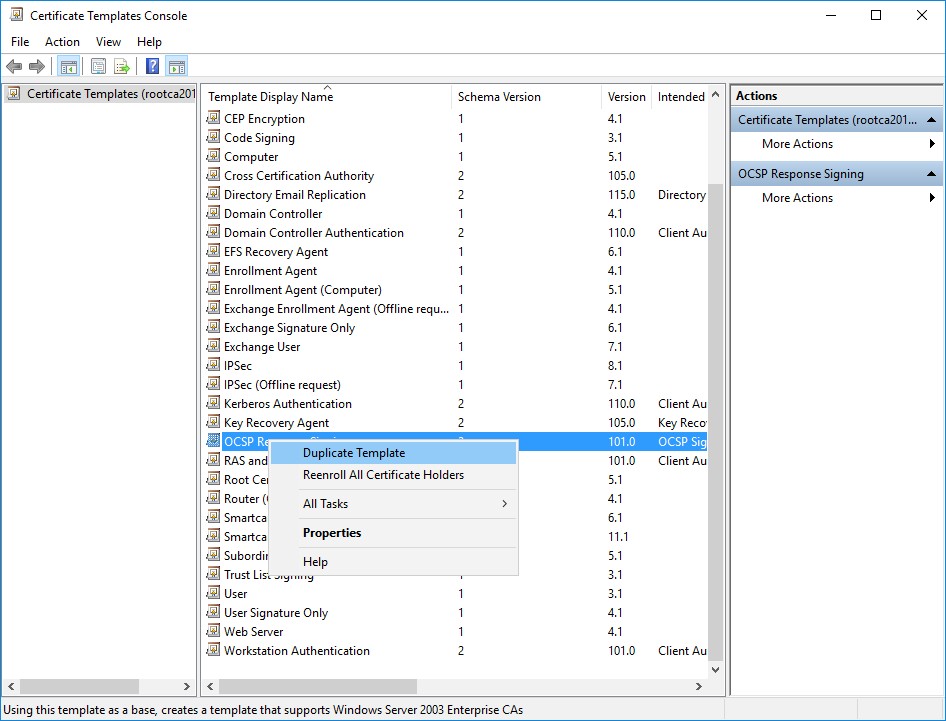The width and height of the screenshot is (946, 721).
Task: Click the Computer template icon
Action: 213,156
